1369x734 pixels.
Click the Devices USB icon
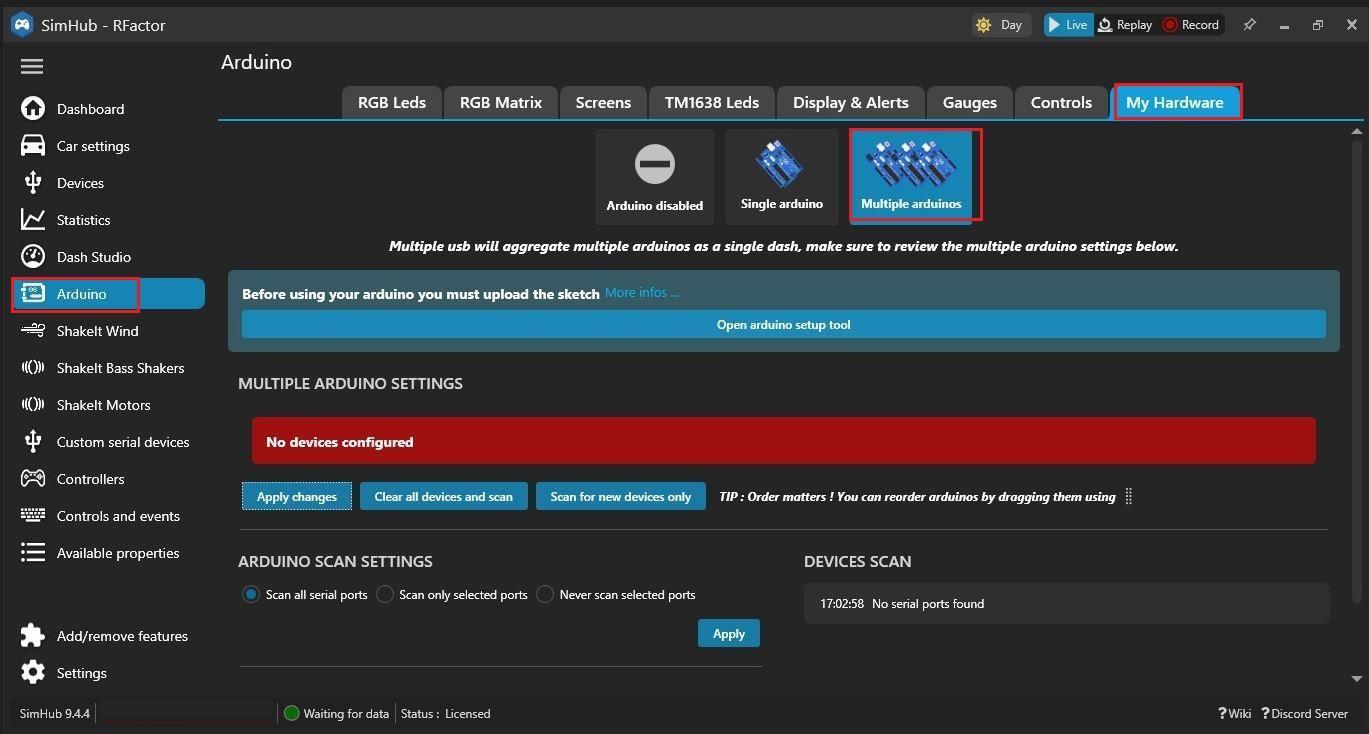tap(33, 182)
